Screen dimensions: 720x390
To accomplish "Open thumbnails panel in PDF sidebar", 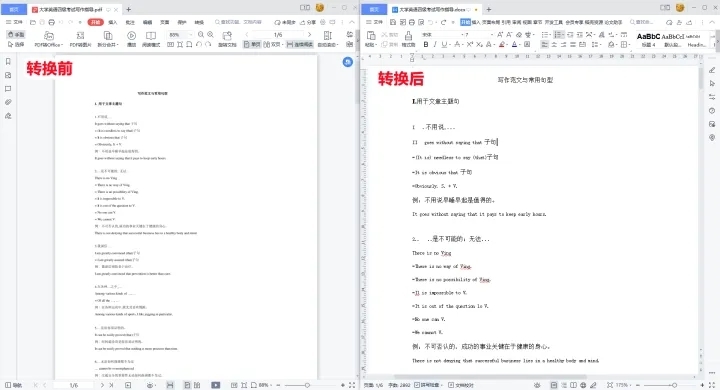I will tap(8, 75).
